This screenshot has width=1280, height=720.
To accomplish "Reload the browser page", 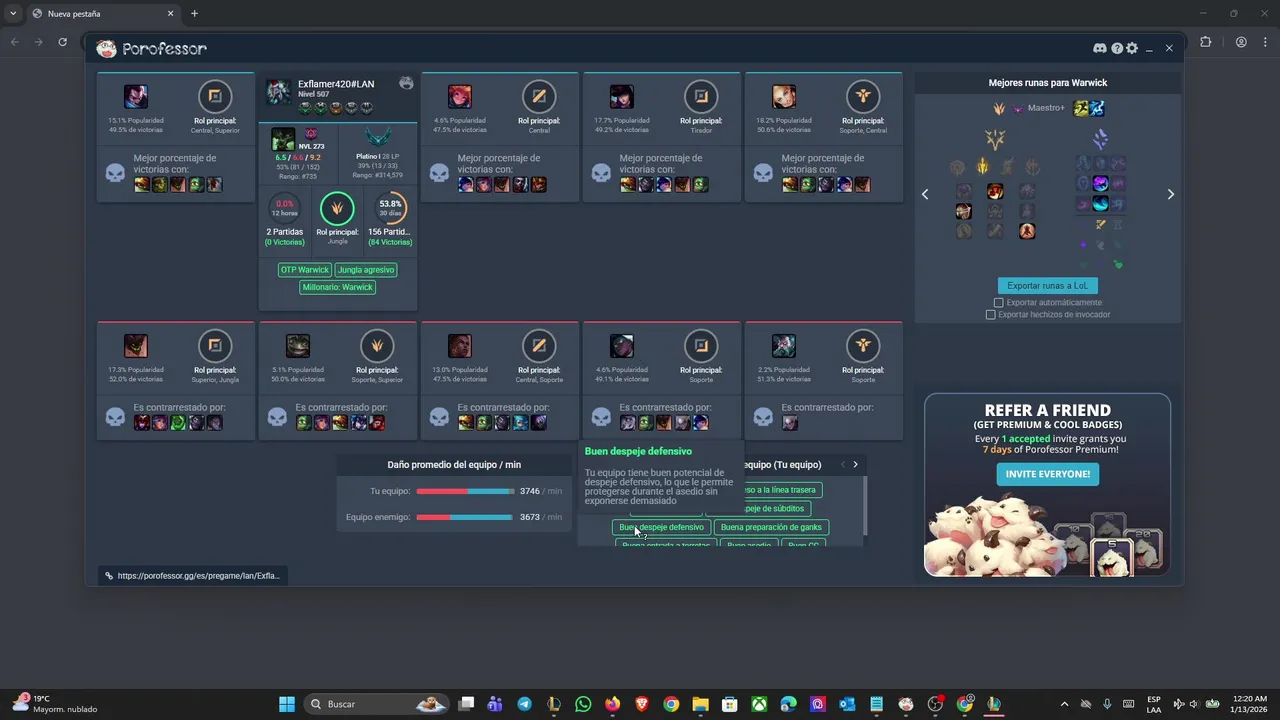I will 62,42.
